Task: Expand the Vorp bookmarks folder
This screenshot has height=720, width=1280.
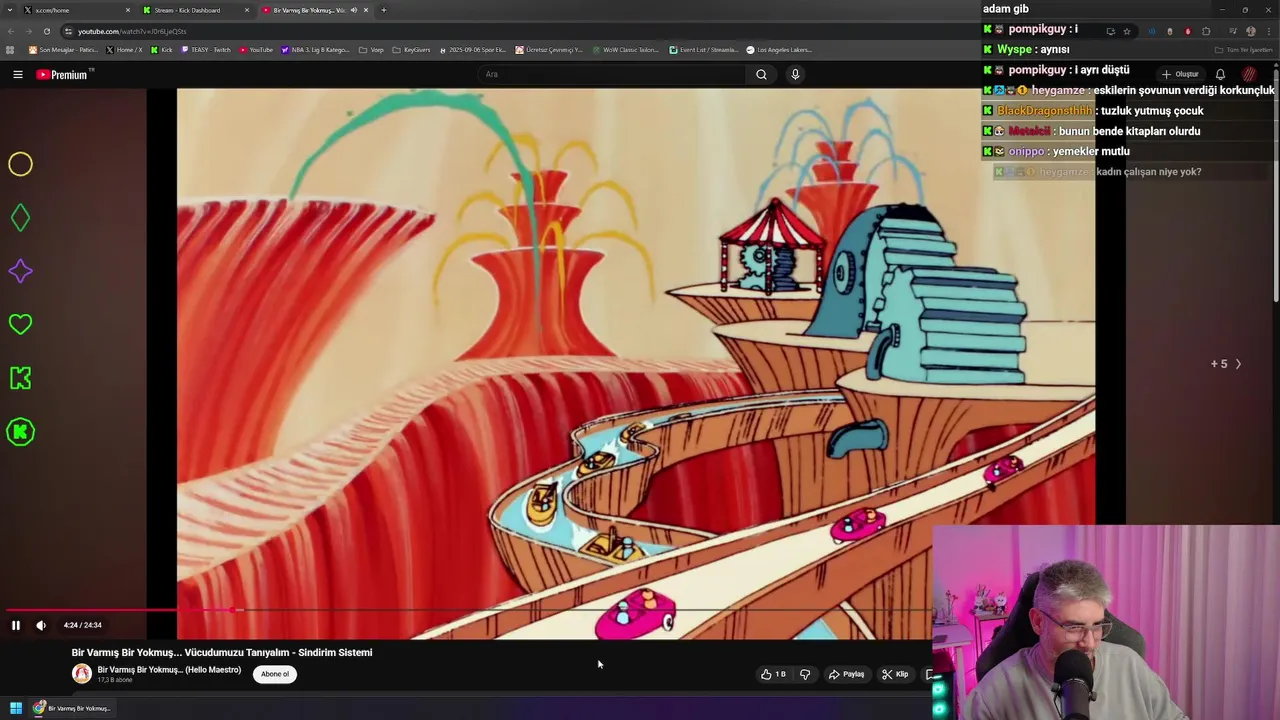Action: (371, 50)
